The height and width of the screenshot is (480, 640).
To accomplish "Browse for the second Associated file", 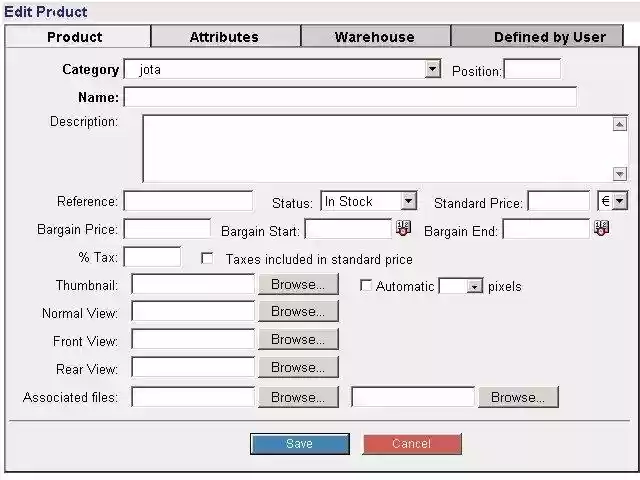I will click(x=518, y=397).
